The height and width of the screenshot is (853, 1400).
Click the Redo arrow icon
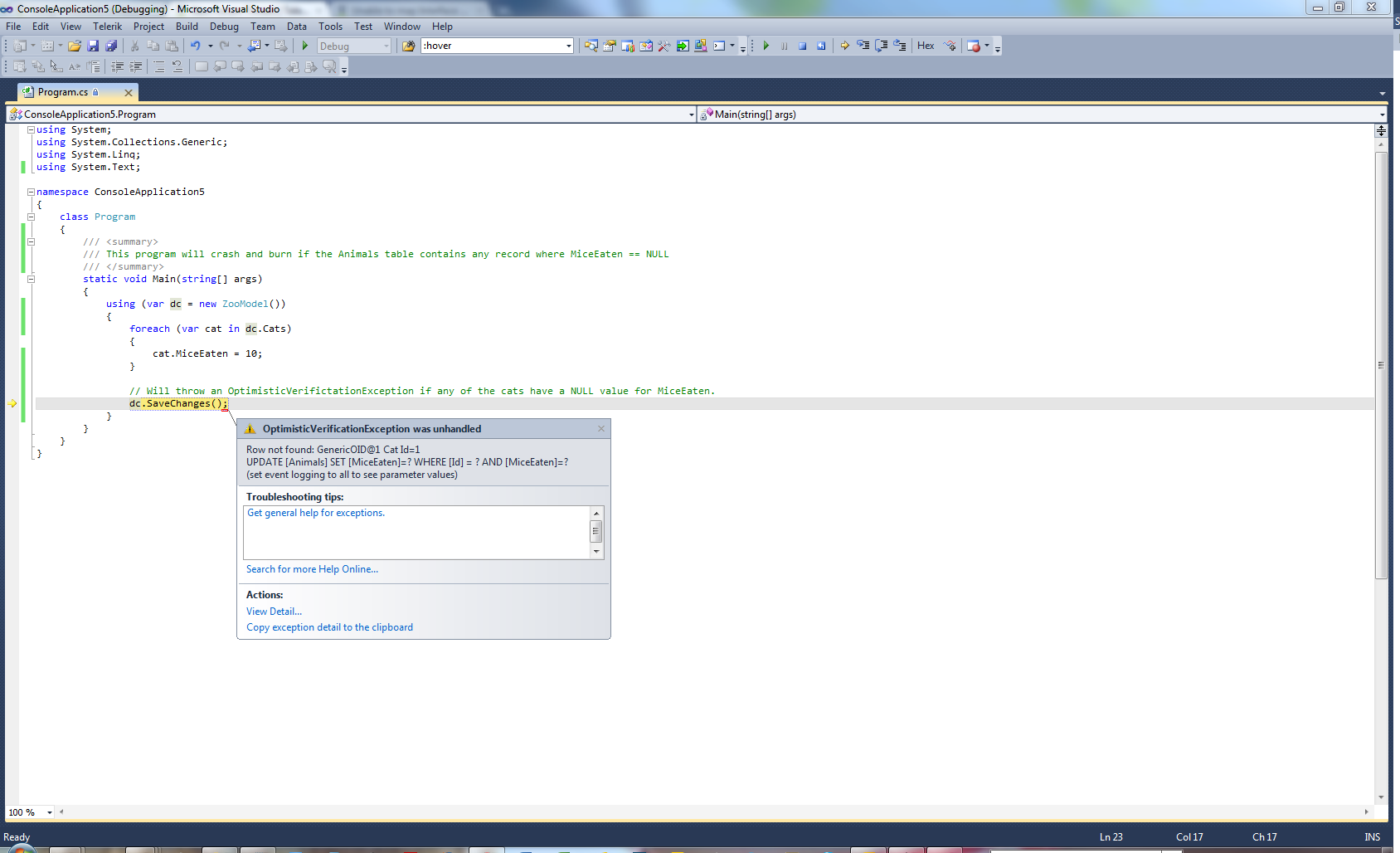point(224,46)
